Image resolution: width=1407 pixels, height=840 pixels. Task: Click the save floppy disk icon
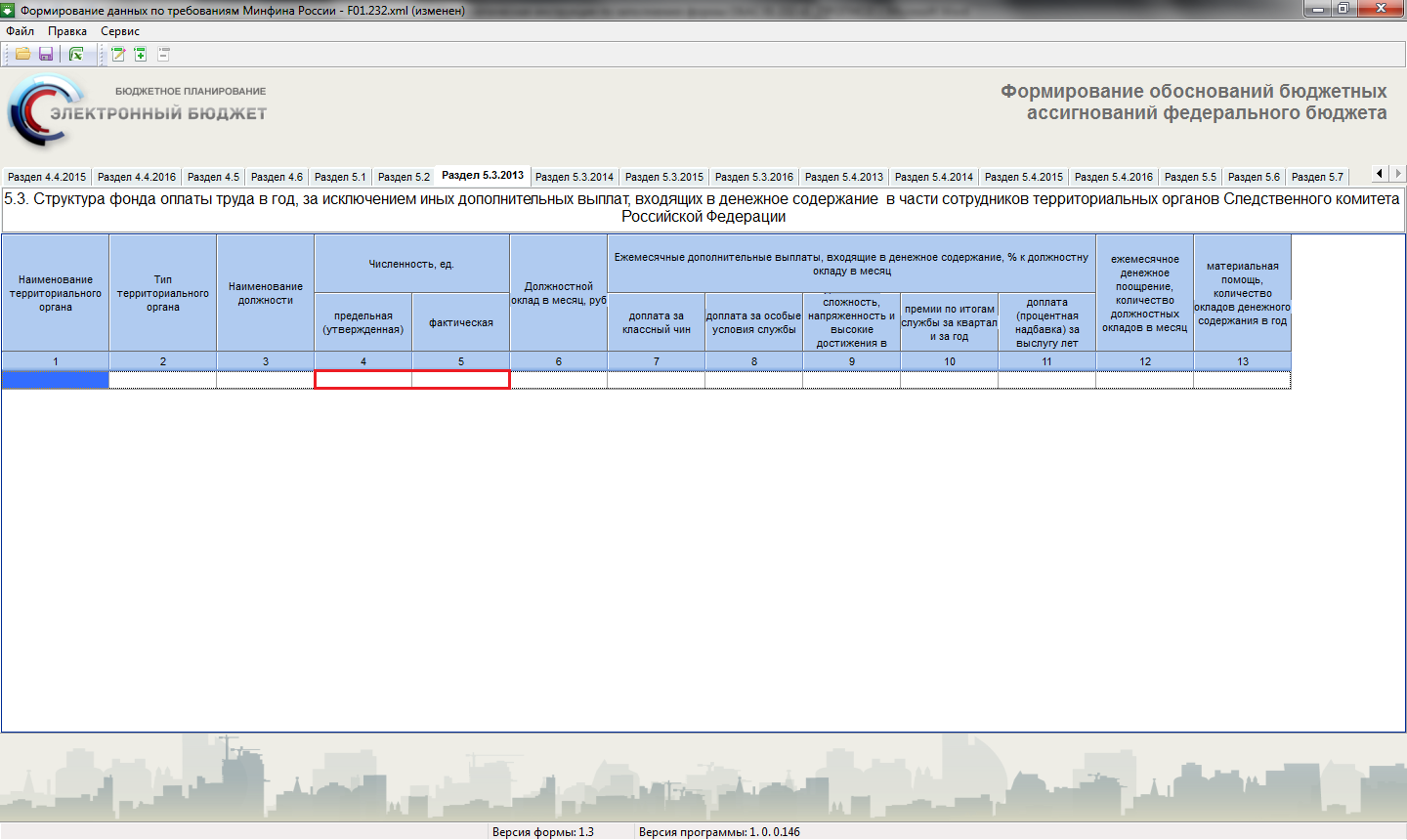click(x=46, y=55)
